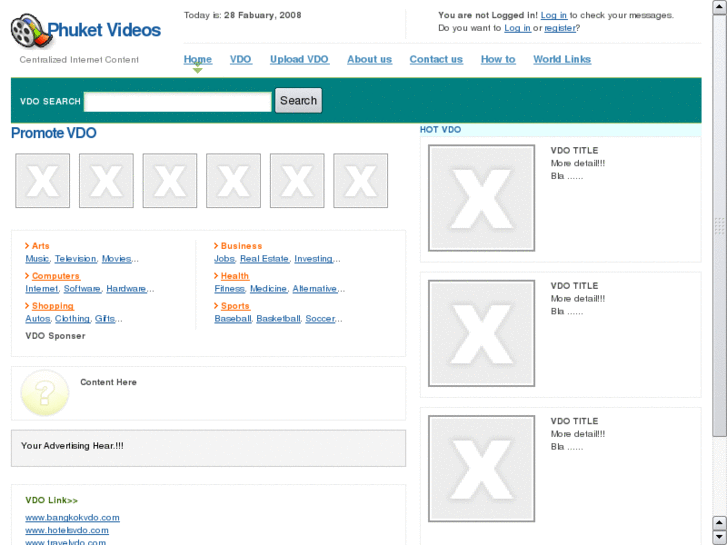Click the Autos link under Shopping

[x=38, y=319]
